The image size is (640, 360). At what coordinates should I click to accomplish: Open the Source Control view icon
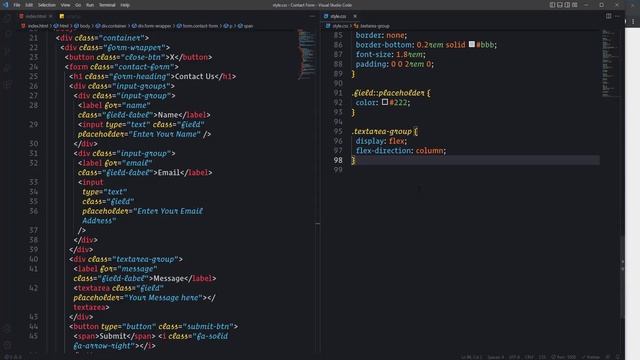(x=7, y=51)
